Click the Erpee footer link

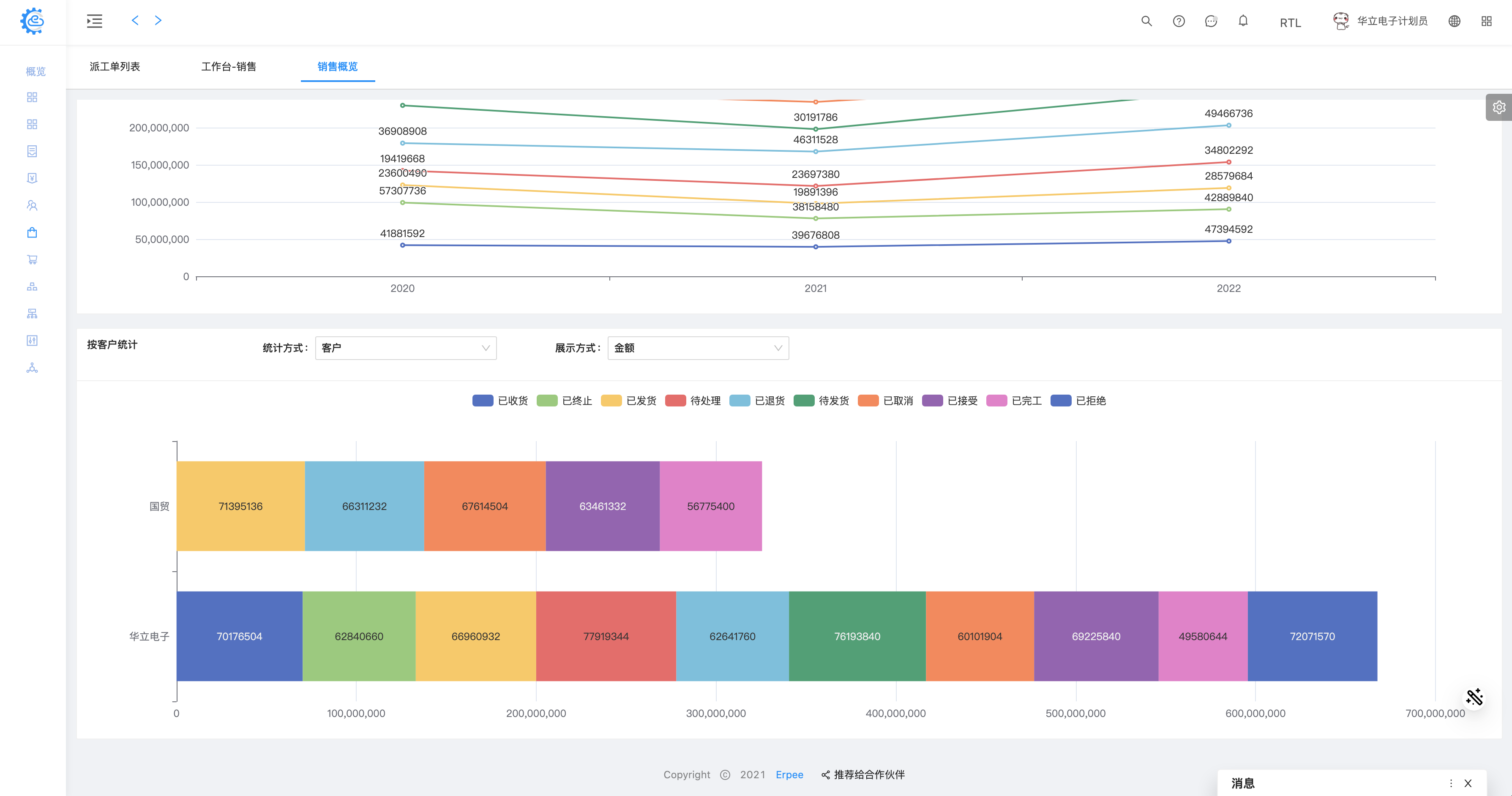(789, 774)
